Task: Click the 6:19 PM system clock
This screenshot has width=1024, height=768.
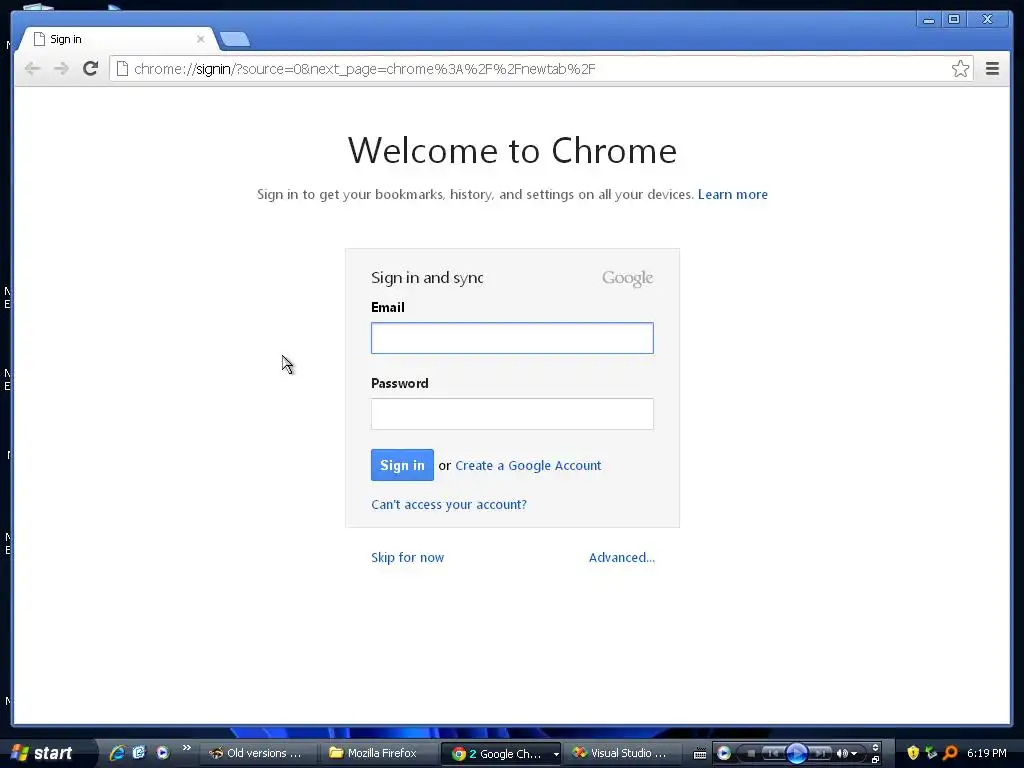Action: pos(987,753)
